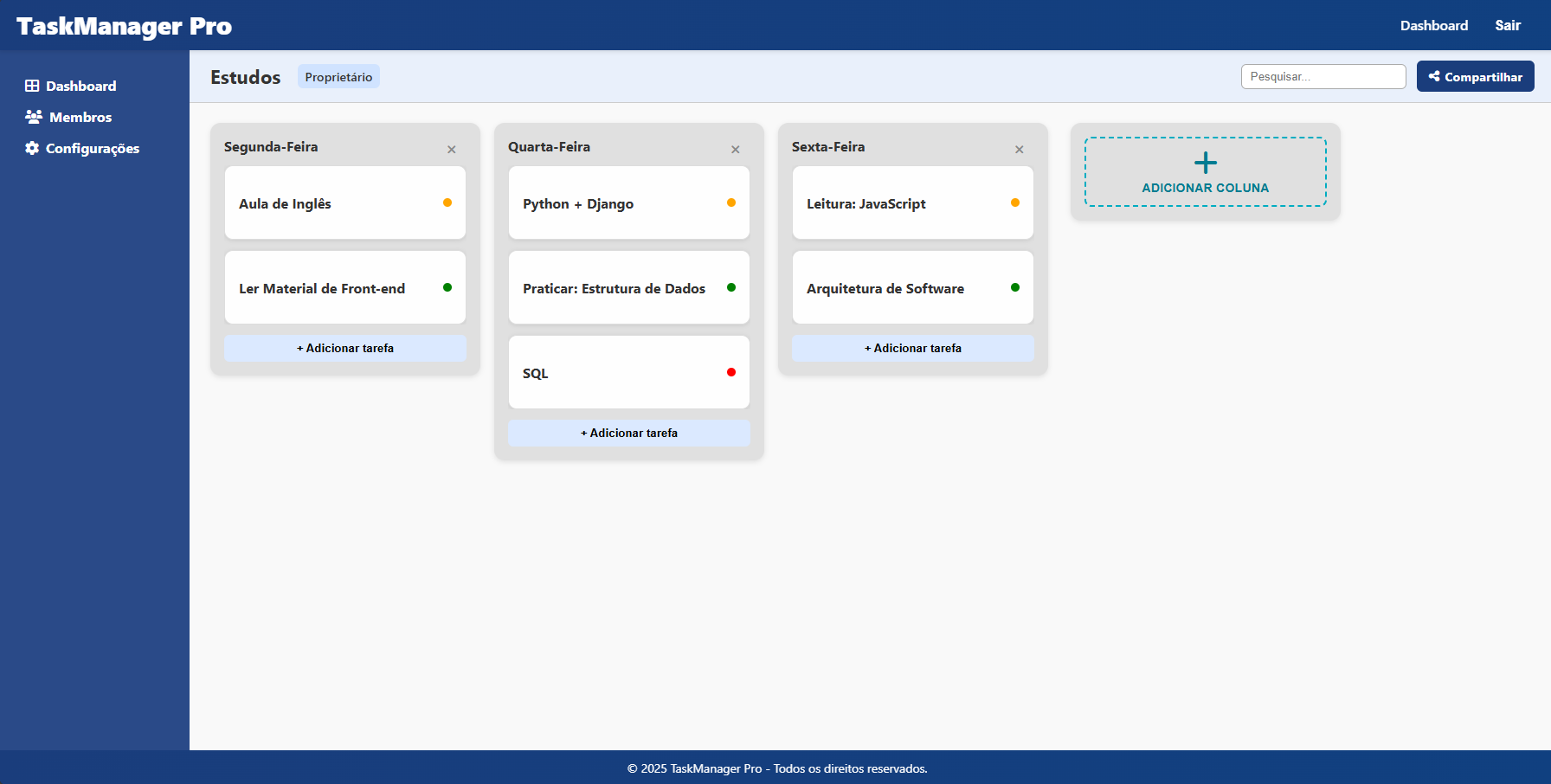The image size is (1551, 784).
Task: Remove the Sexta-Feira column with its X
Action: click(x=1020, y=150)
